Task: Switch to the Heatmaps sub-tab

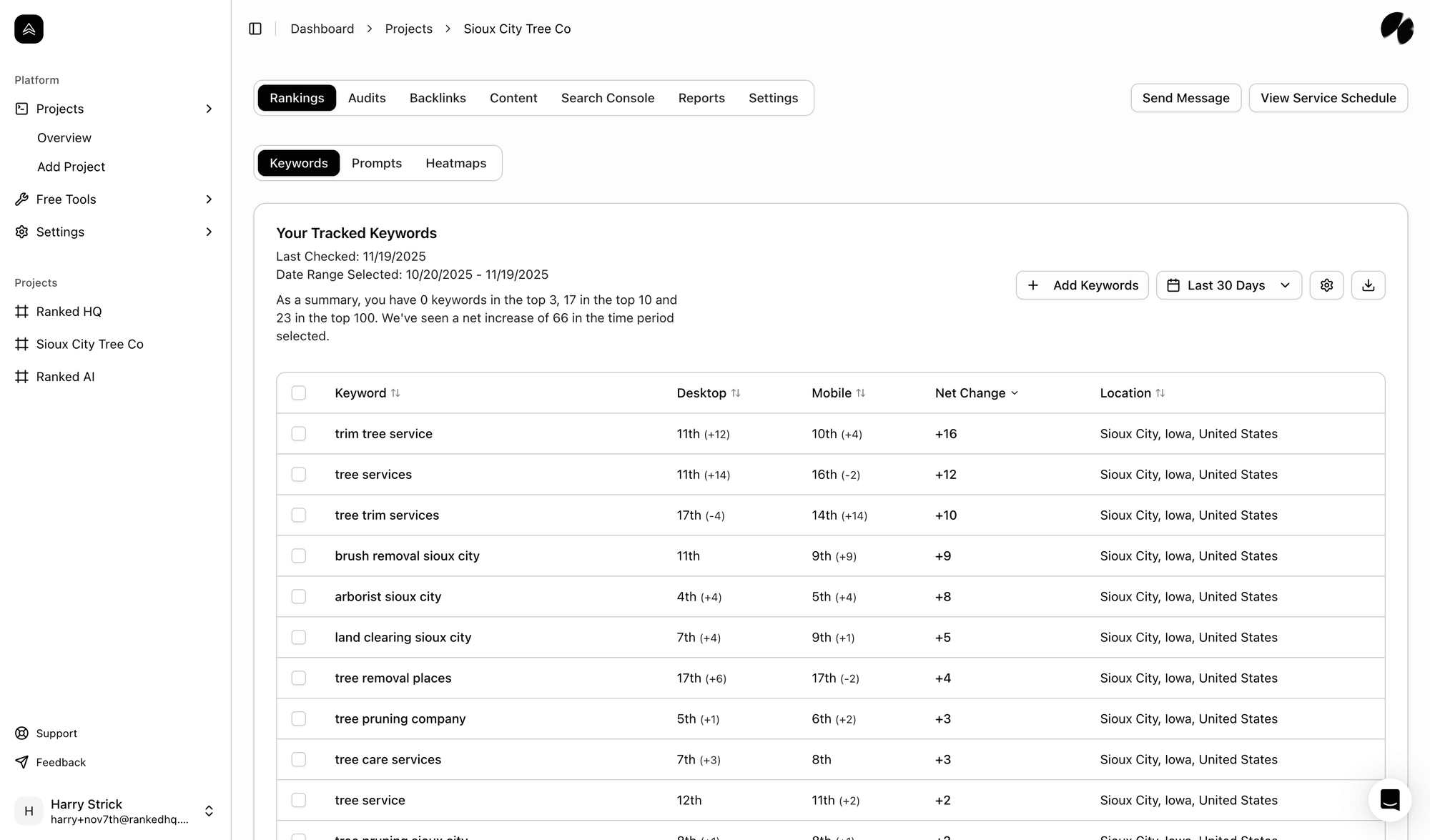Action: click(x=455, y=163)
